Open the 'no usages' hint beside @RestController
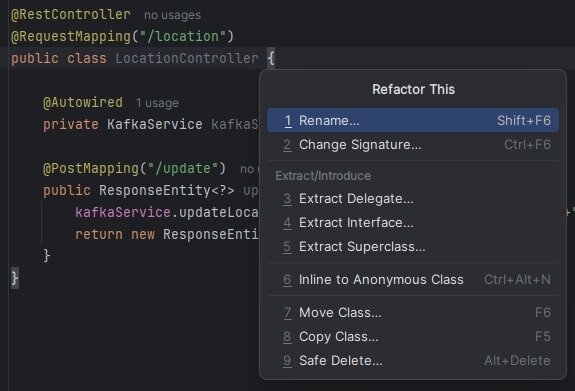575x391 pixels. pyautogui.click(x=172, y=15)
